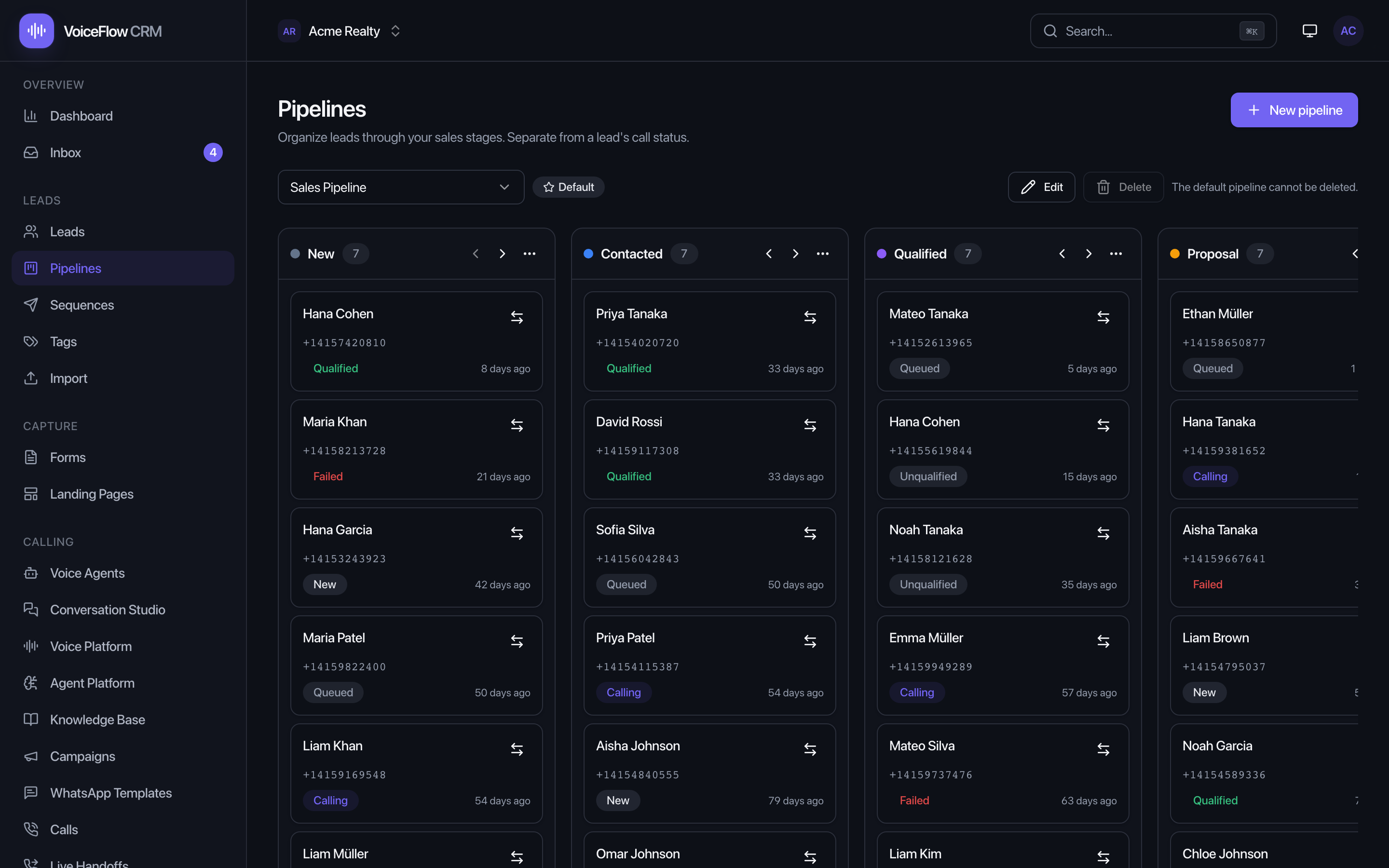Click the move-stage icon on David Rossi's card
This screenshot has height=868, width=1389.
[x=810, y=425]
